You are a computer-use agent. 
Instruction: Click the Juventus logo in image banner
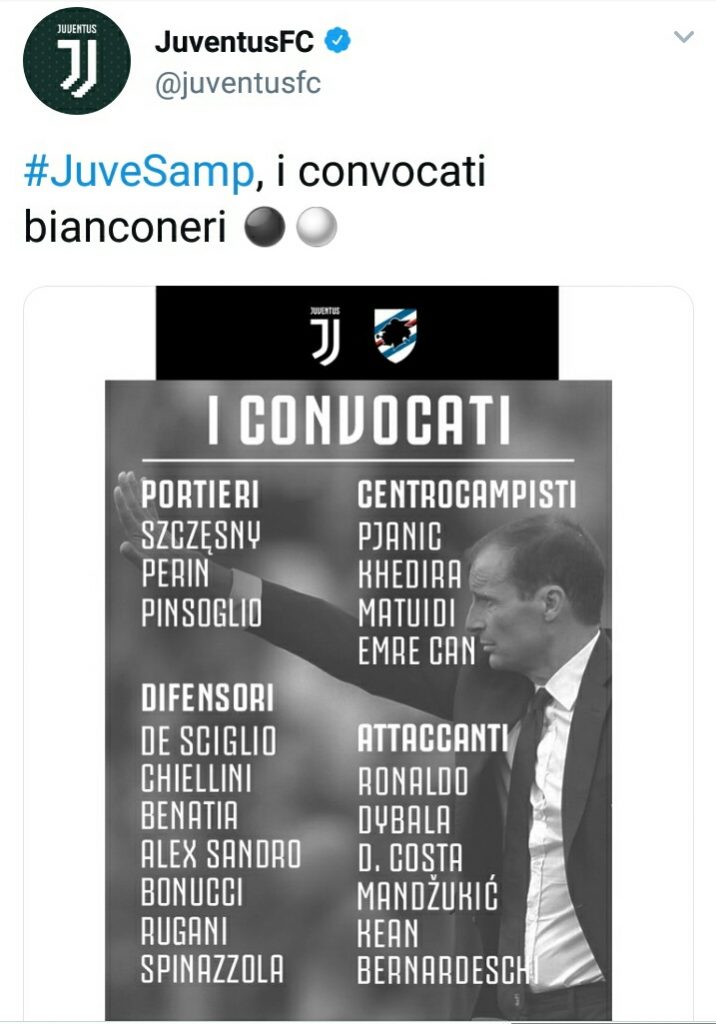325,334
